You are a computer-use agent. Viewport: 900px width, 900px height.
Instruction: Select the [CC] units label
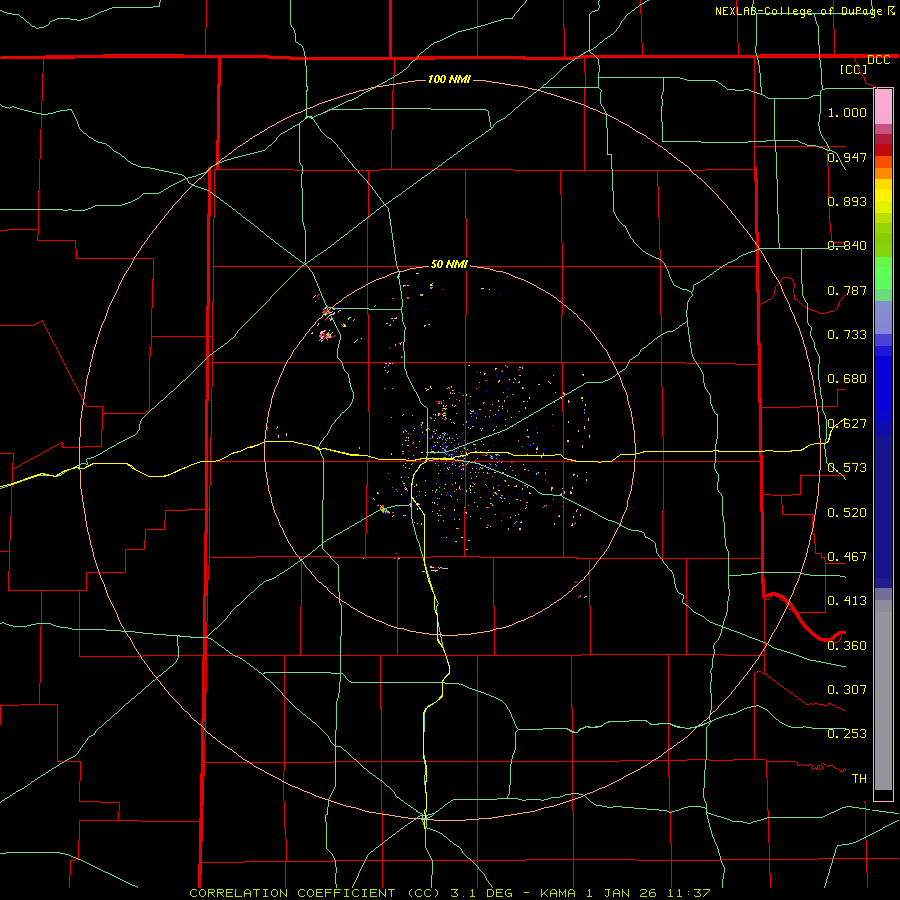pyautogui.click(x=854, y=69)
